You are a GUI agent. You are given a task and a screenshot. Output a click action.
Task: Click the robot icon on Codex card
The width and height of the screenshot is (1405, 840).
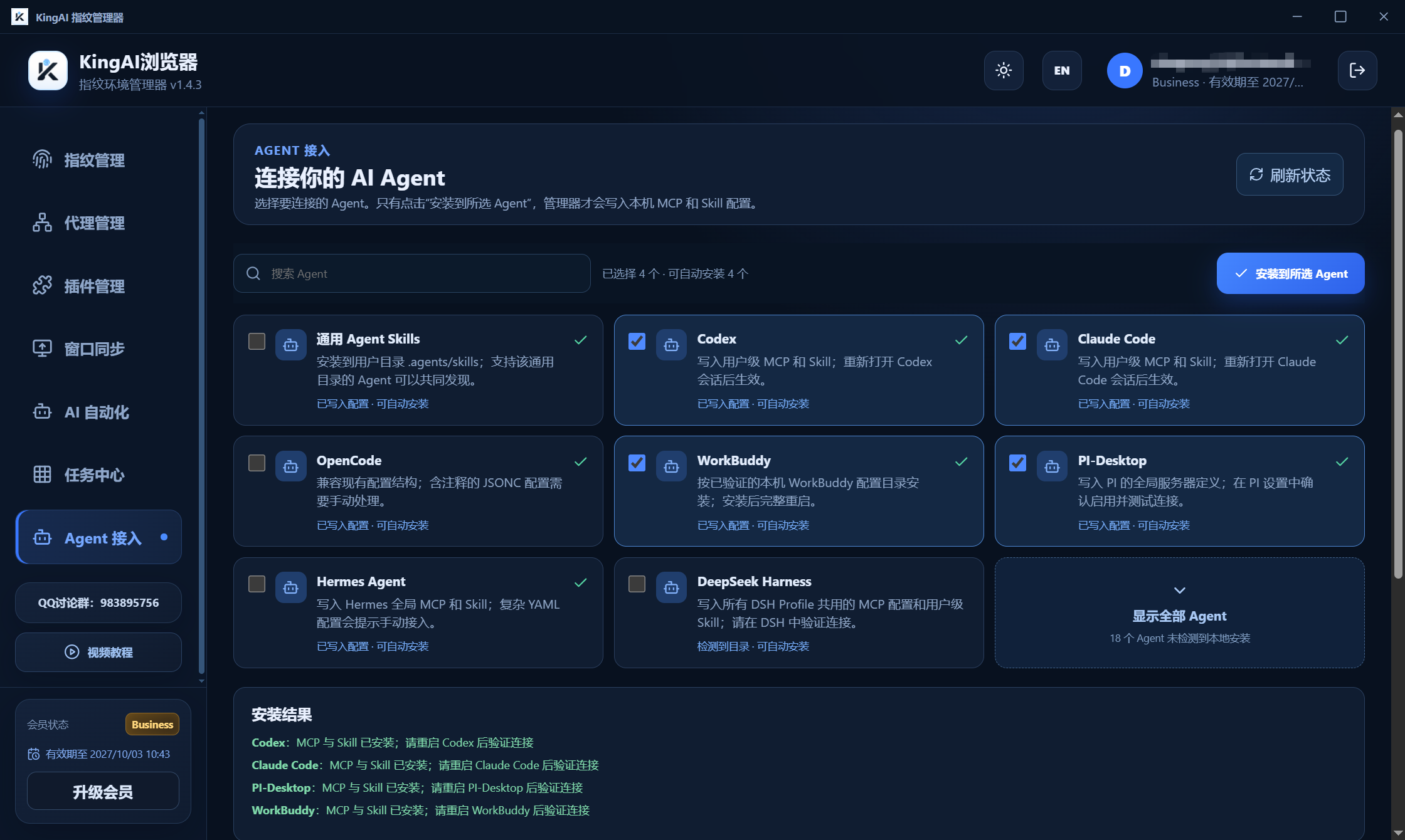671,345
